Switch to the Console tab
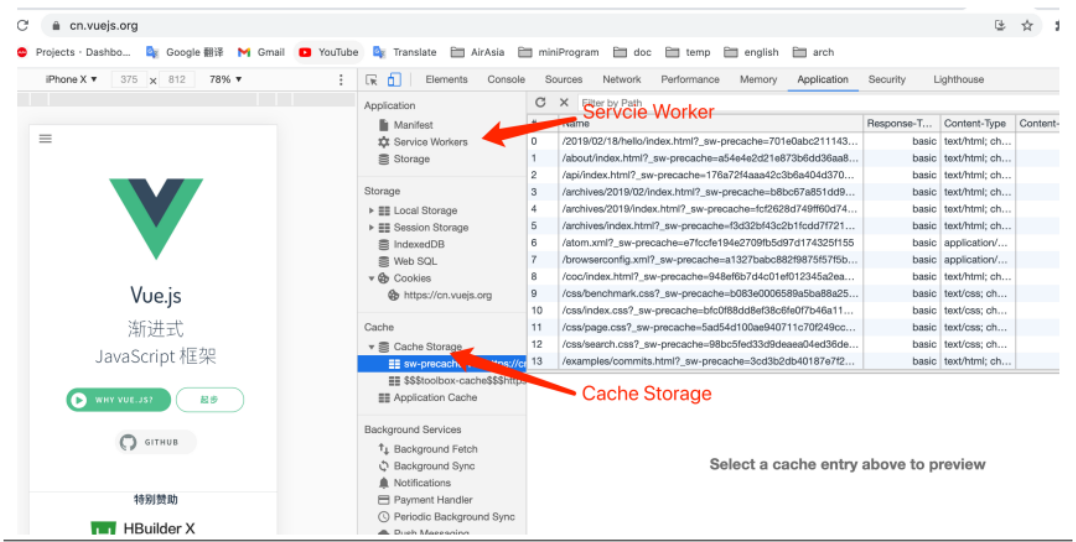1076x542 pixels. click(506, 80)
